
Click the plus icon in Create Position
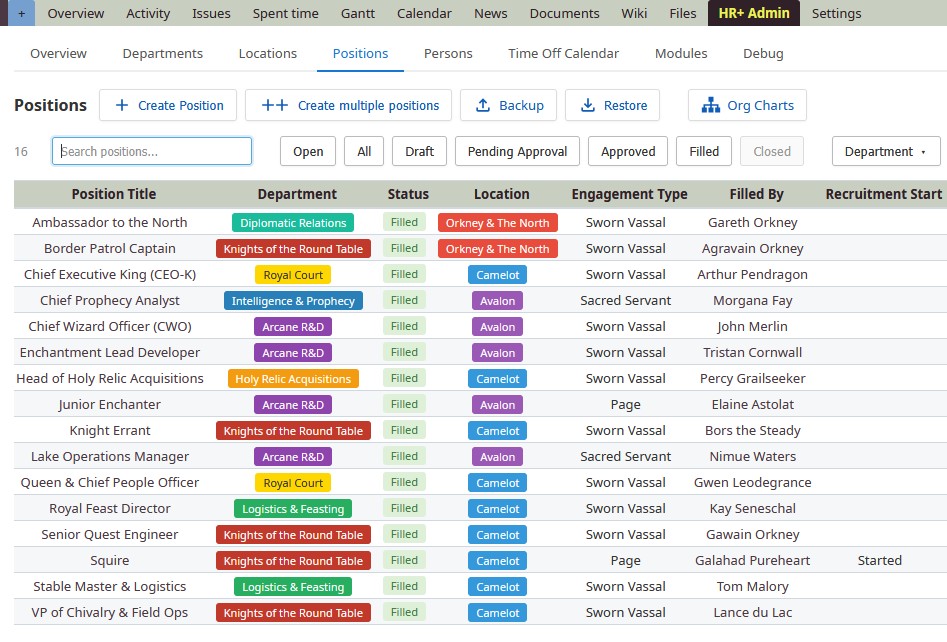coord(122,105)
